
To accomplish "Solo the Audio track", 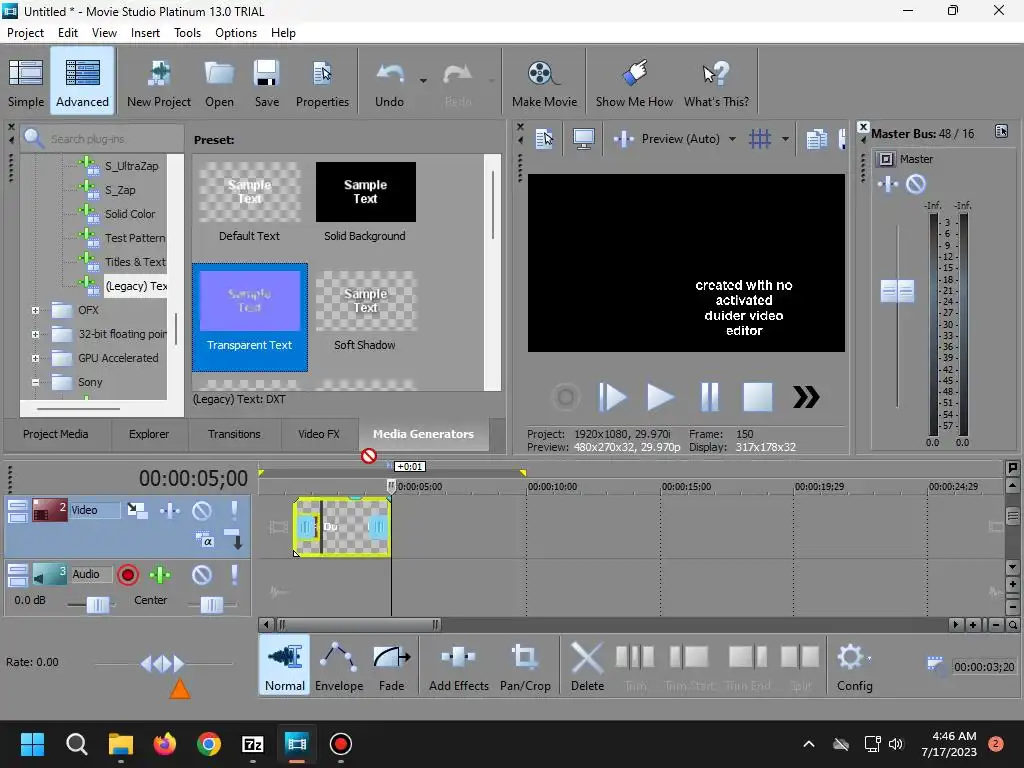I will (x=234, y=575).
